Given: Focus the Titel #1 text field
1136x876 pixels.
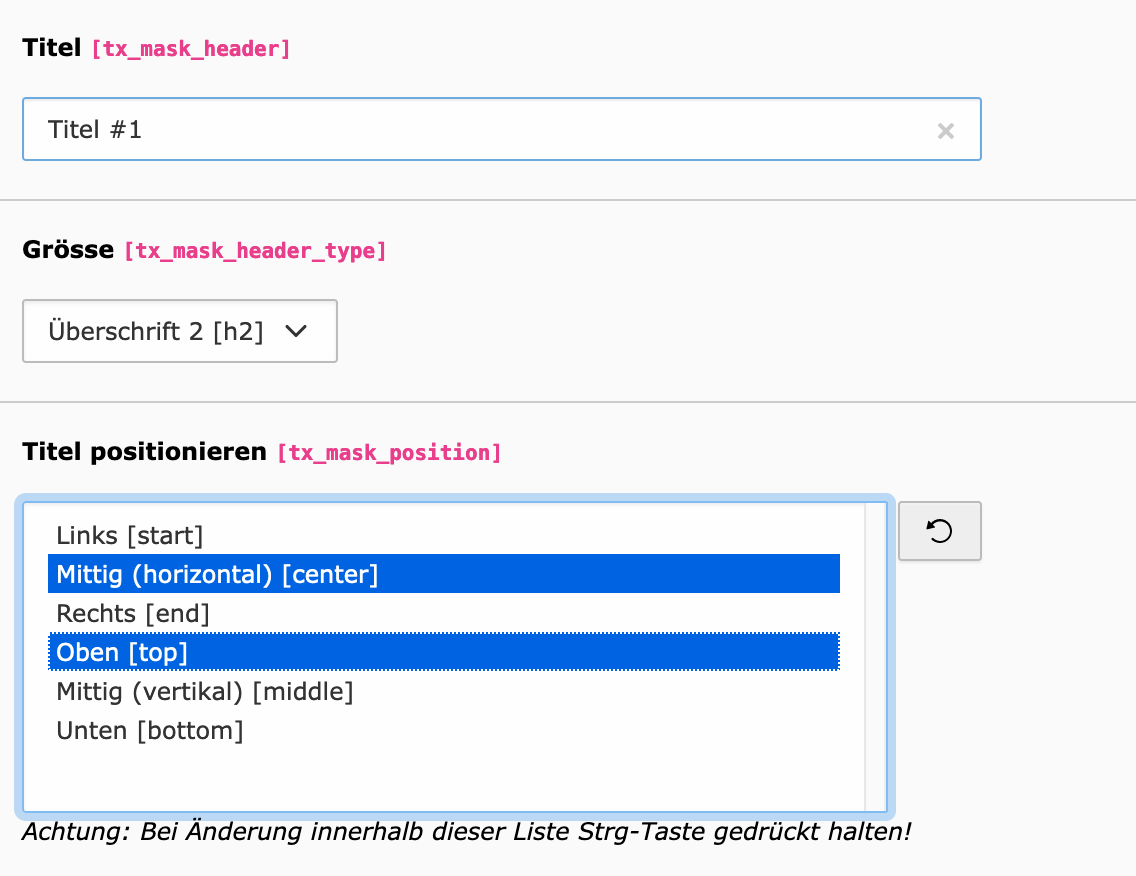Looking at the screenshot, I should point(480,129).
